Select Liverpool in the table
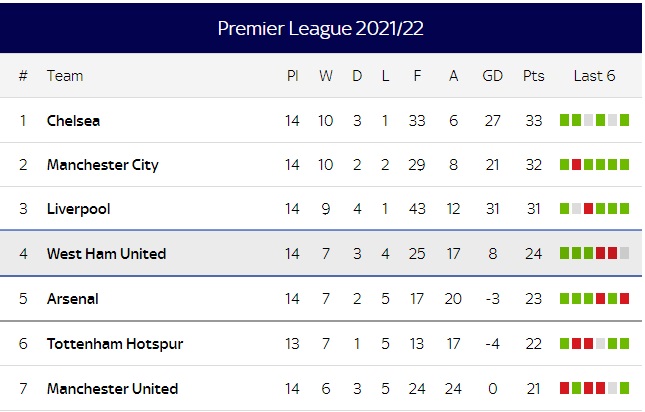 (78, 210)
